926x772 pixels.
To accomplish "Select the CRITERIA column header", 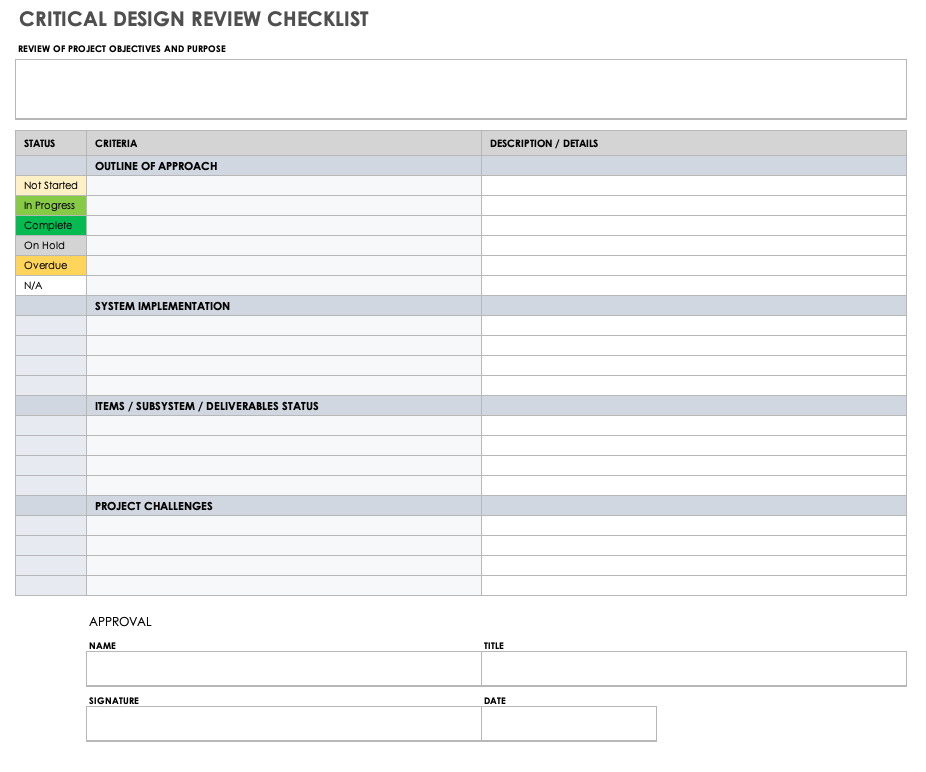I will click(112, 143).
